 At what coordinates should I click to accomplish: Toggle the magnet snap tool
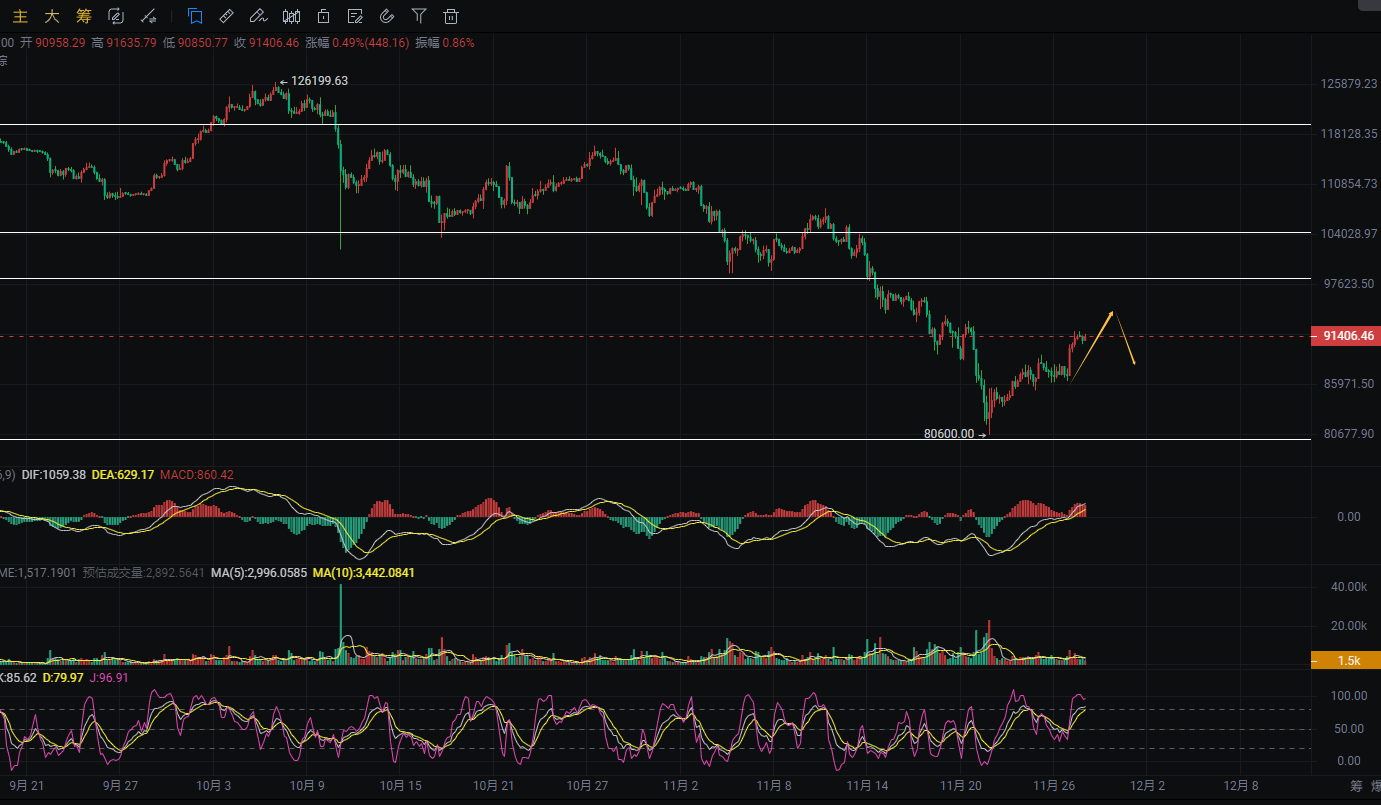387,16
